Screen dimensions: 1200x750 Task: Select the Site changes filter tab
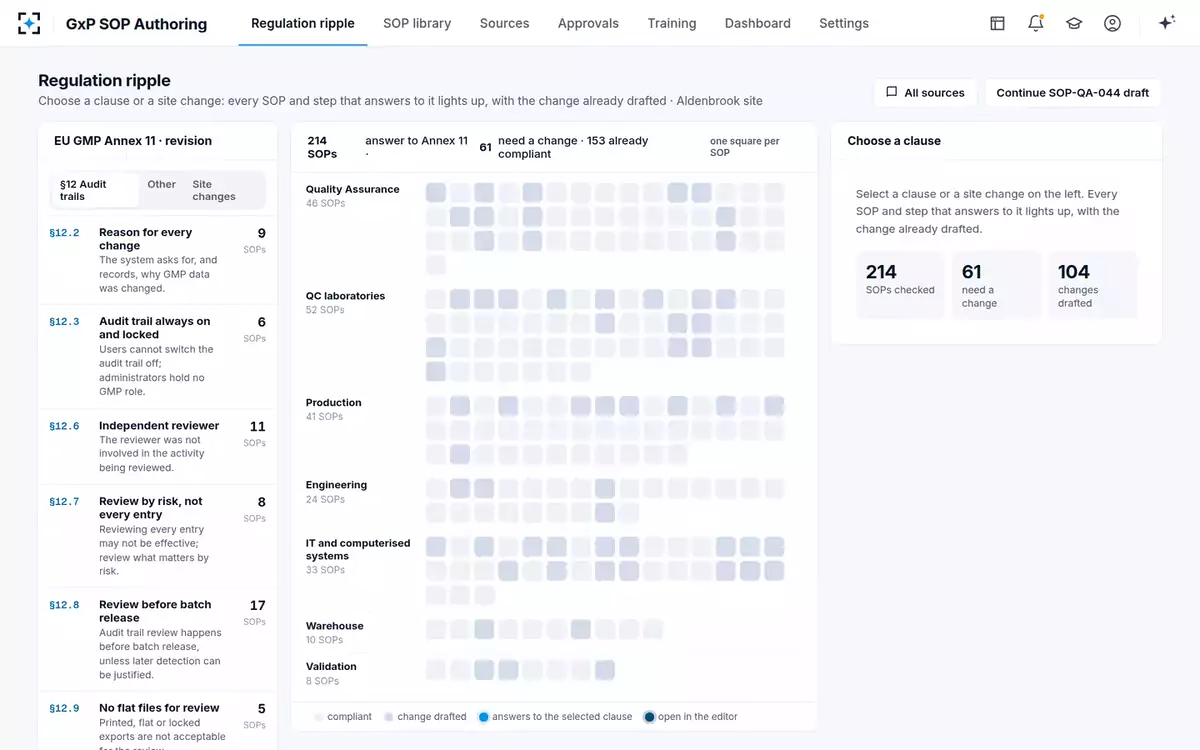point(224,190)
